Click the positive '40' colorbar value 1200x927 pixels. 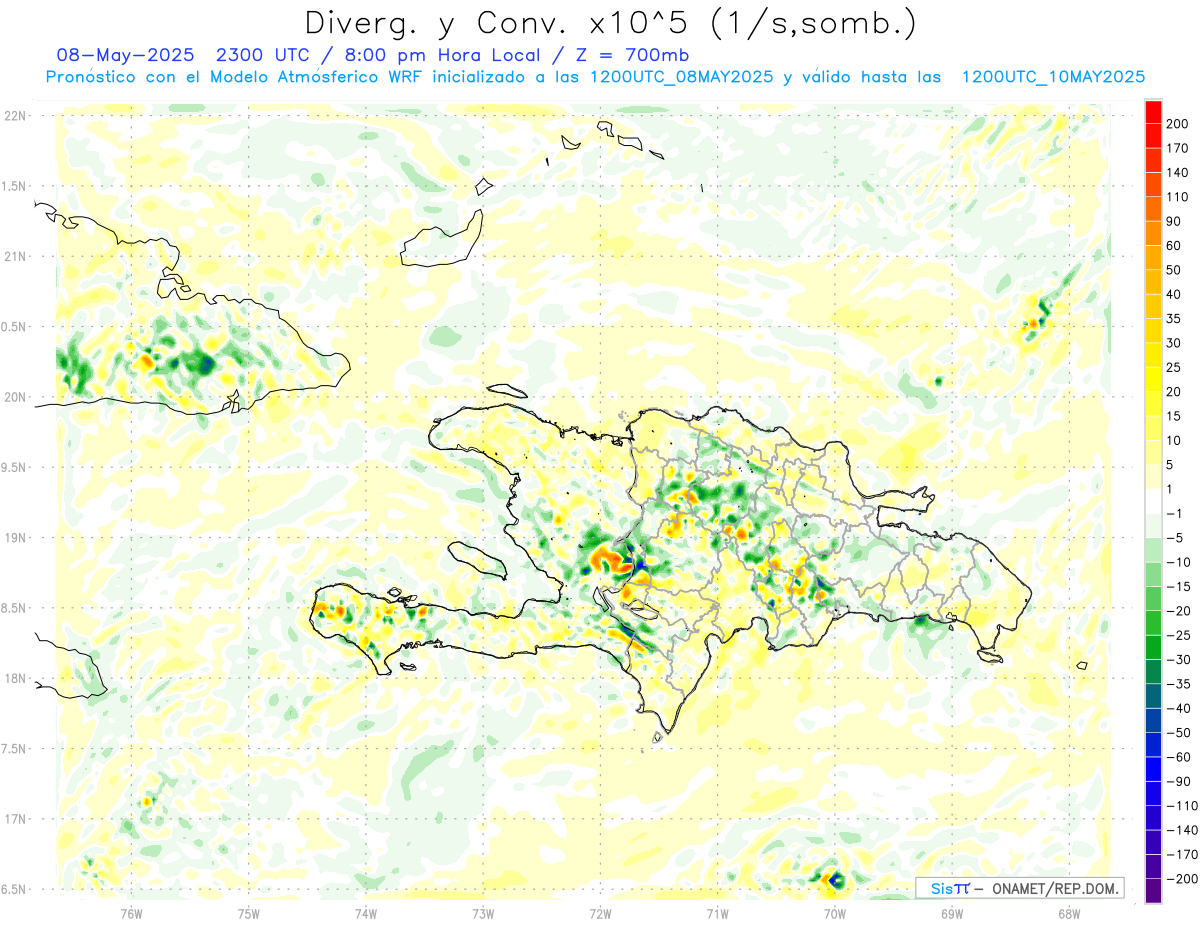[1173, 294]
